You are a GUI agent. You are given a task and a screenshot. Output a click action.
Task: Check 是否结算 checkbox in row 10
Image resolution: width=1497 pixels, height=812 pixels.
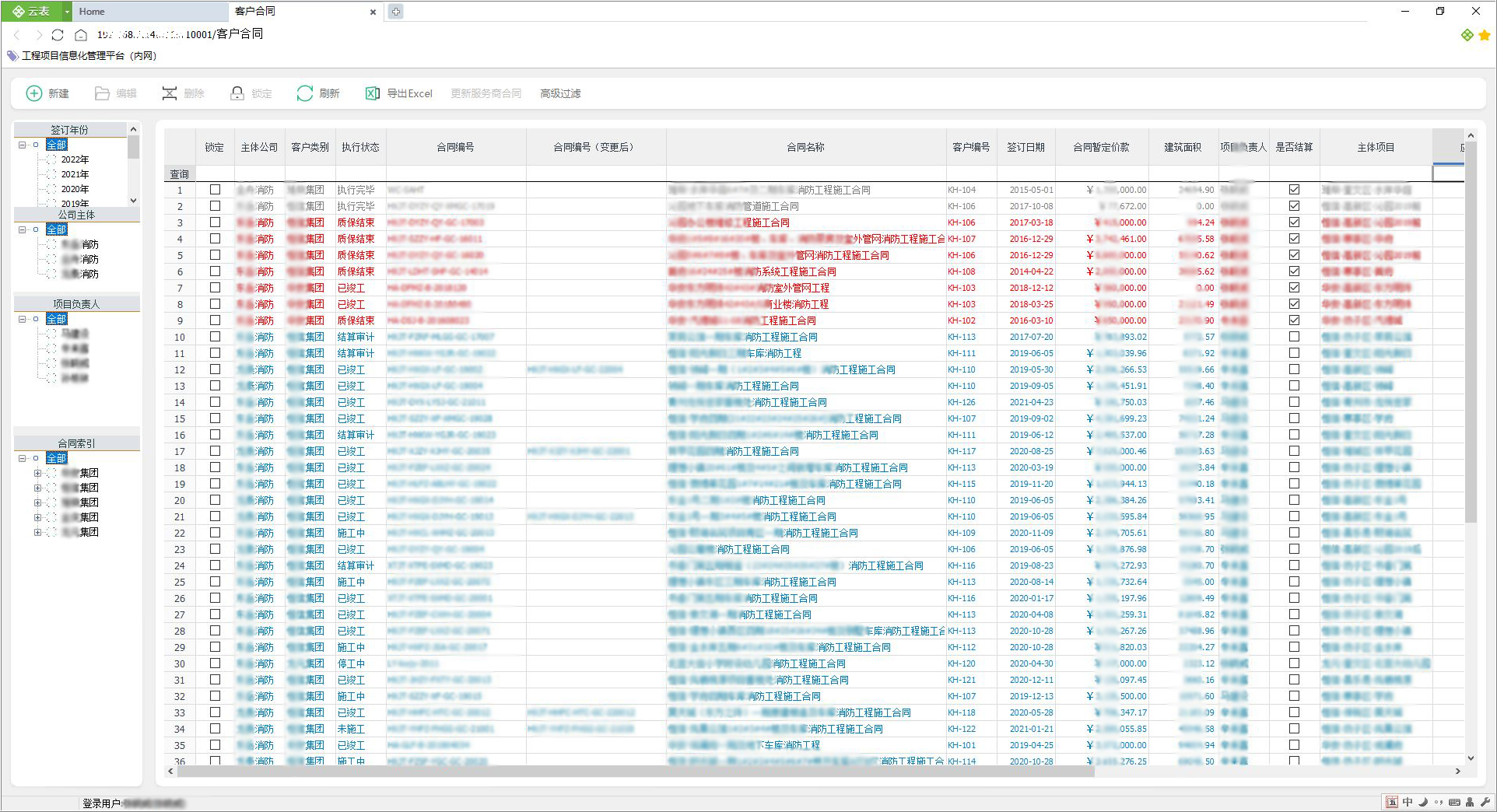pos(1294,337)
